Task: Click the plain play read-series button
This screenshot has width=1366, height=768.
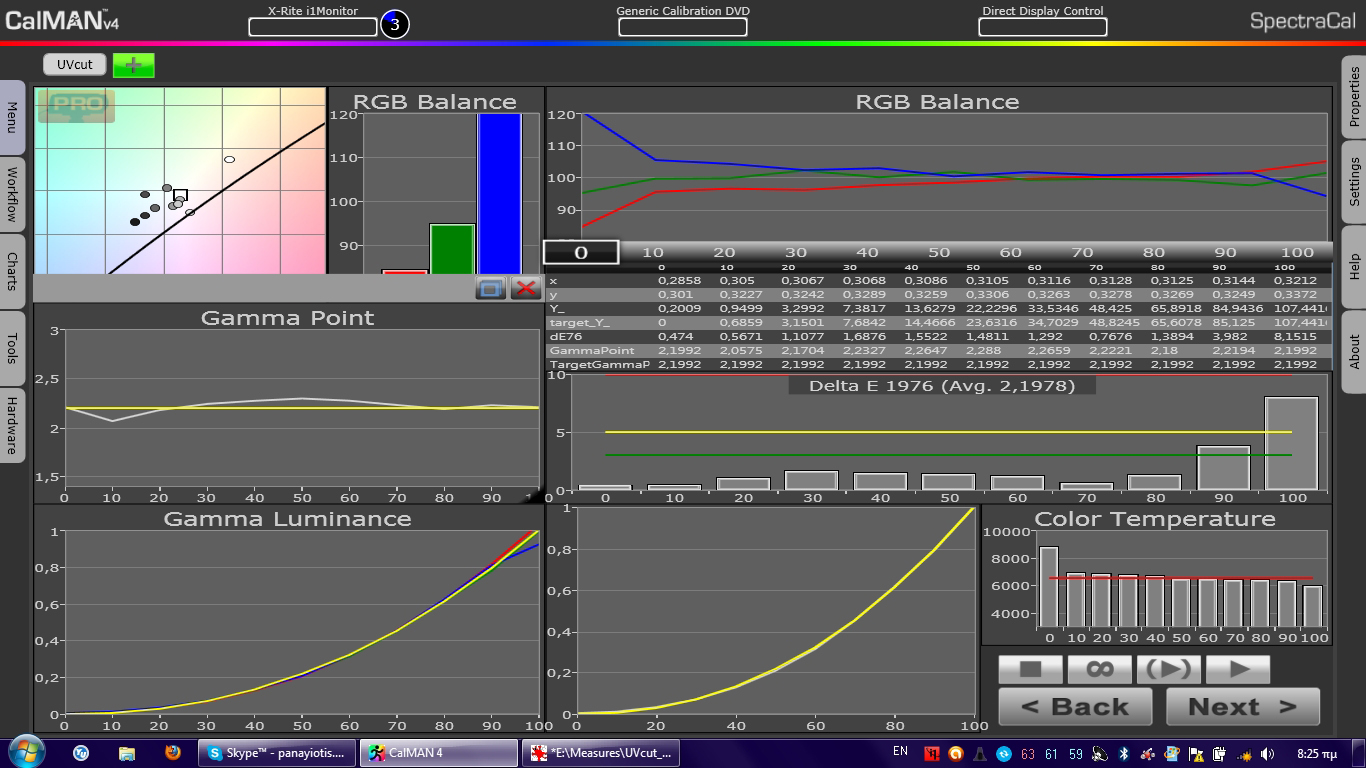Action: 1237,669
